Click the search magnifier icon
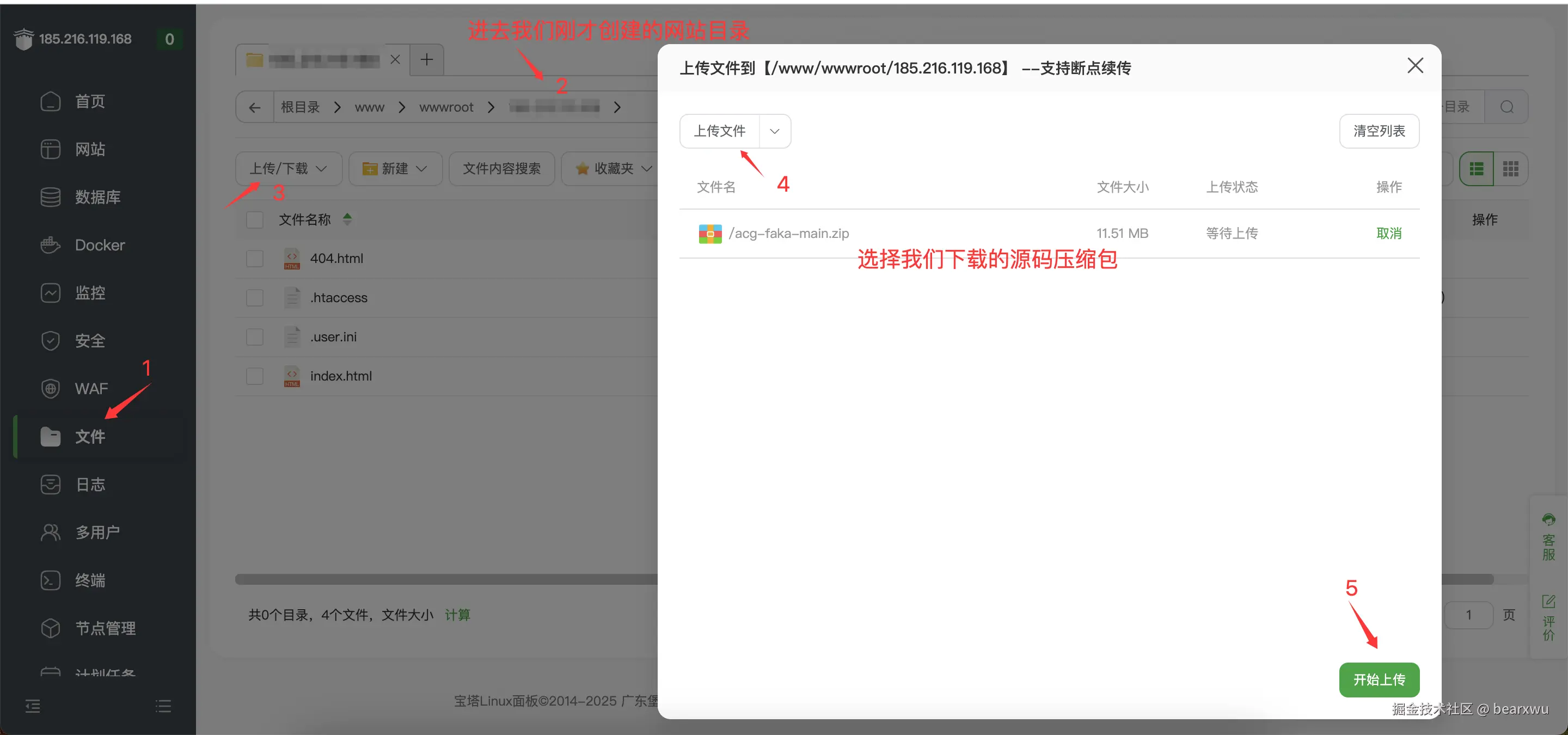Image resolution: width=1568 pixels, height=735 pixels. point(1507,107)
